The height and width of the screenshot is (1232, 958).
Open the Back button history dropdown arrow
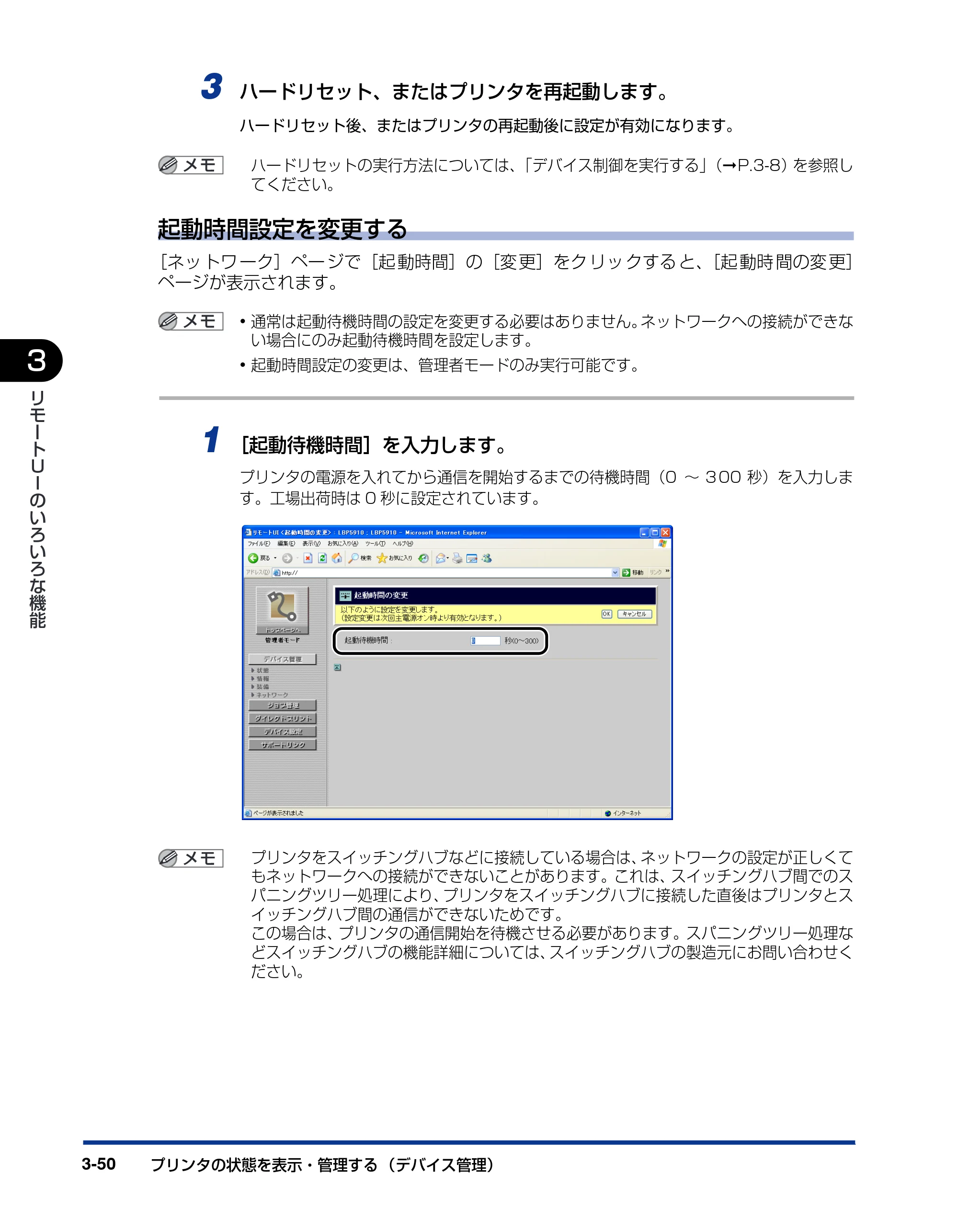pos(275,558)
